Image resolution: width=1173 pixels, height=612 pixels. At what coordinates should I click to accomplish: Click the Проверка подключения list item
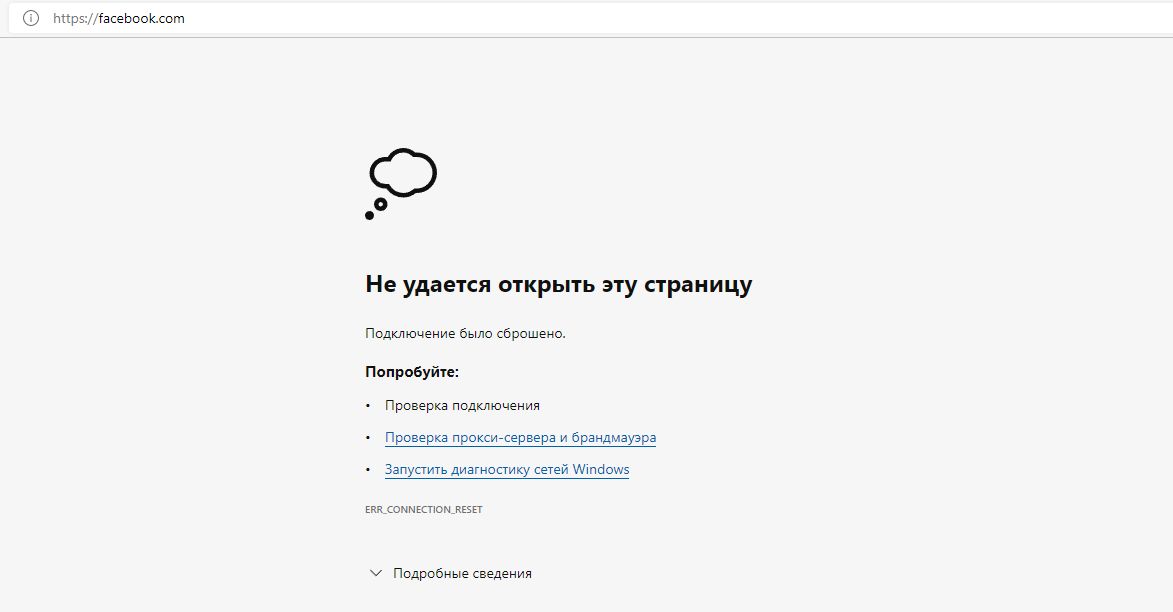click(x=462, y=405)
